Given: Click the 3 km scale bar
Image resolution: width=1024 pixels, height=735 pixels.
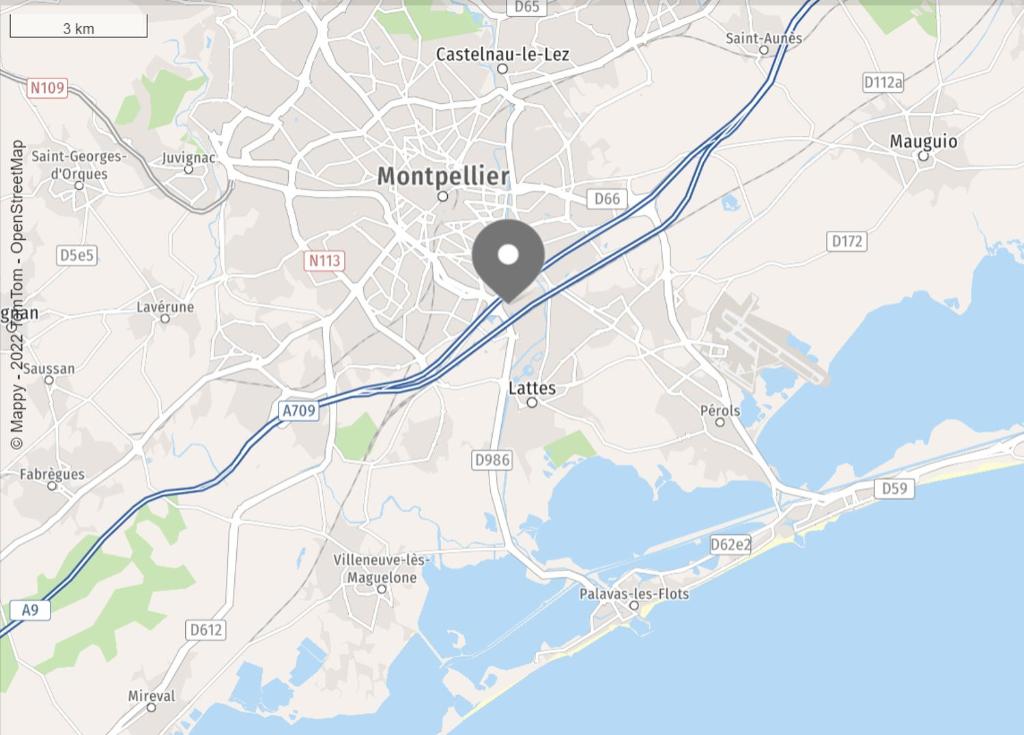Looking at the screenshot, I should (x=78, y=27).
